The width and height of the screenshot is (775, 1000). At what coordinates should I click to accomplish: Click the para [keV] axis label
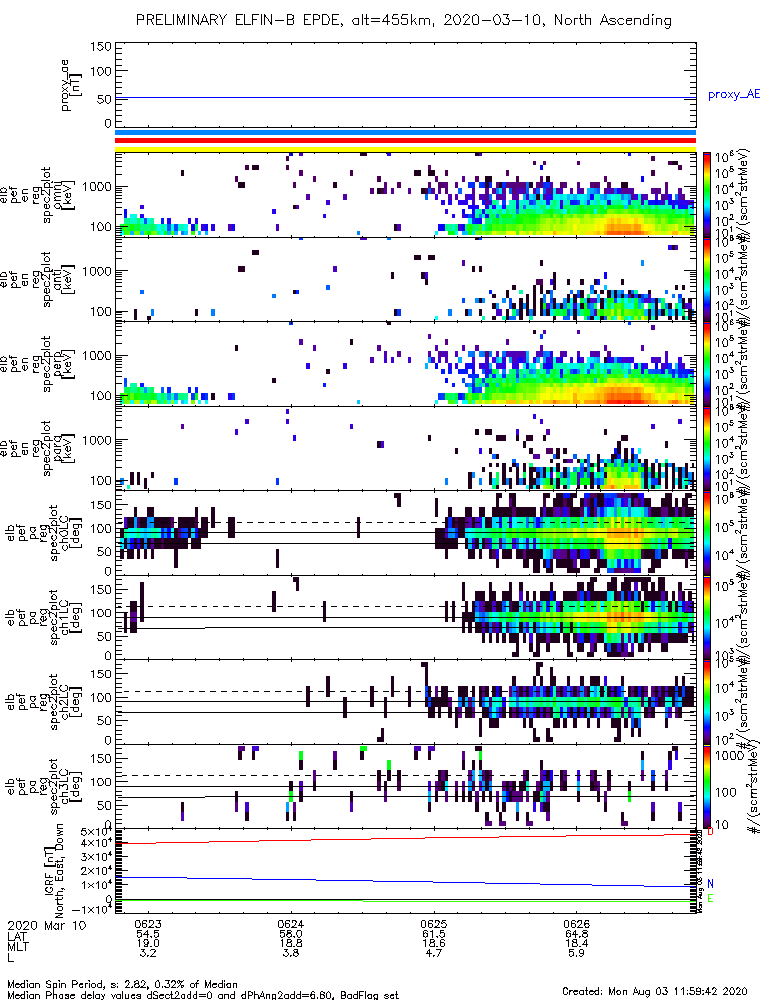[64, 448]
